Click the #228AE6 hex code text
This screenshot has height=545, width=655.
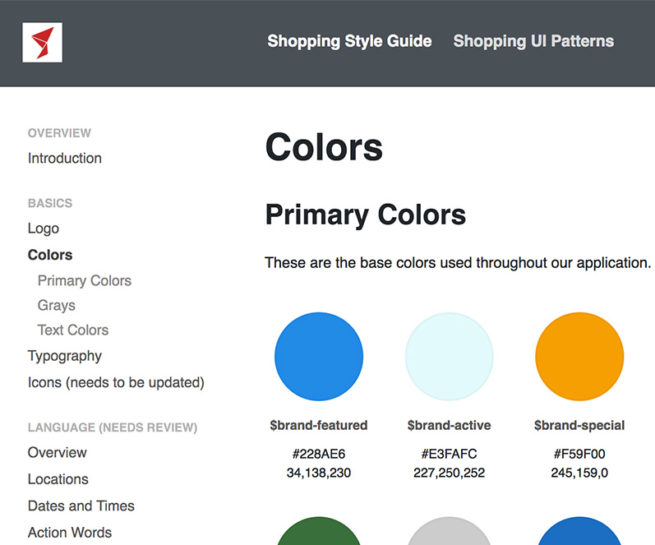[318, 453]
